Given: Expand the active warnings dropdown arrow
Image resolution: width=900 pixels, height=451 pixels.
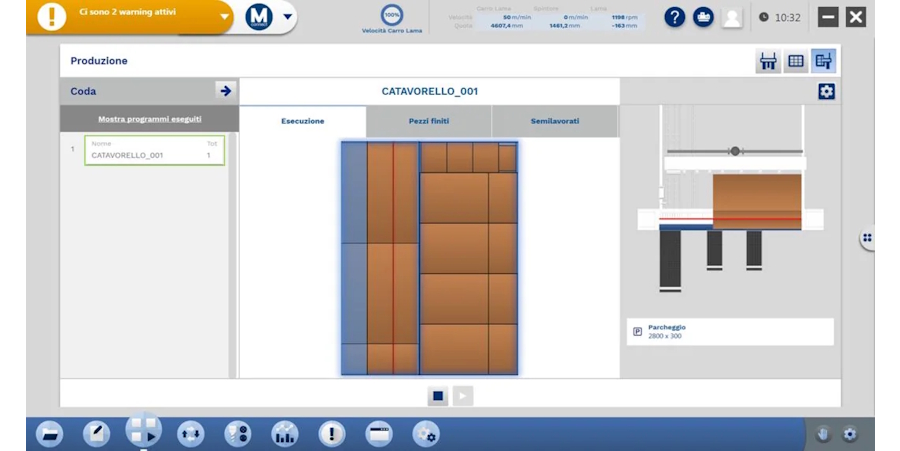Looking at the screenshot, I should pyautogui.click(x=225, y=17).
